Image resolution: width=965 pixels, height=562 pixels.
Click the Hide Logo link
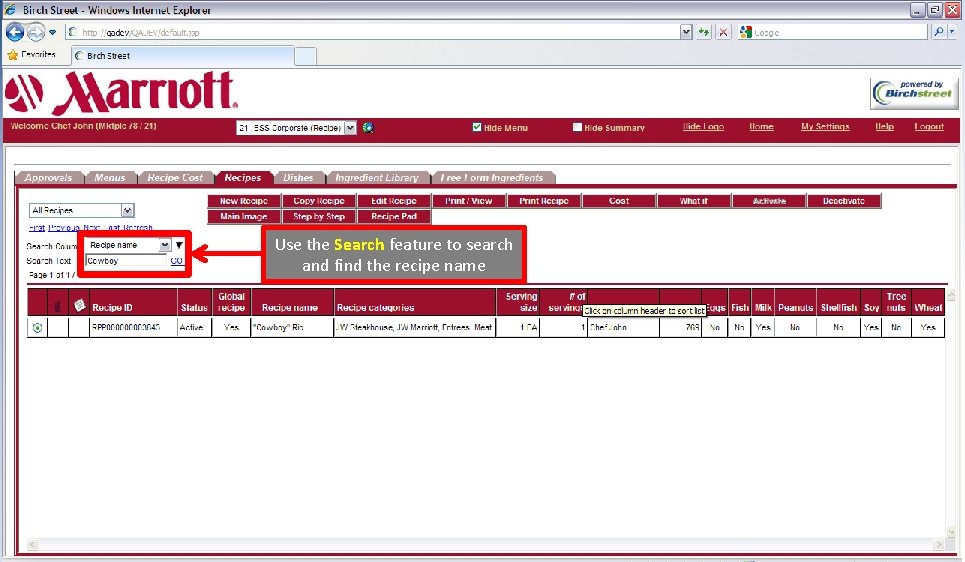tap(703, 126)
